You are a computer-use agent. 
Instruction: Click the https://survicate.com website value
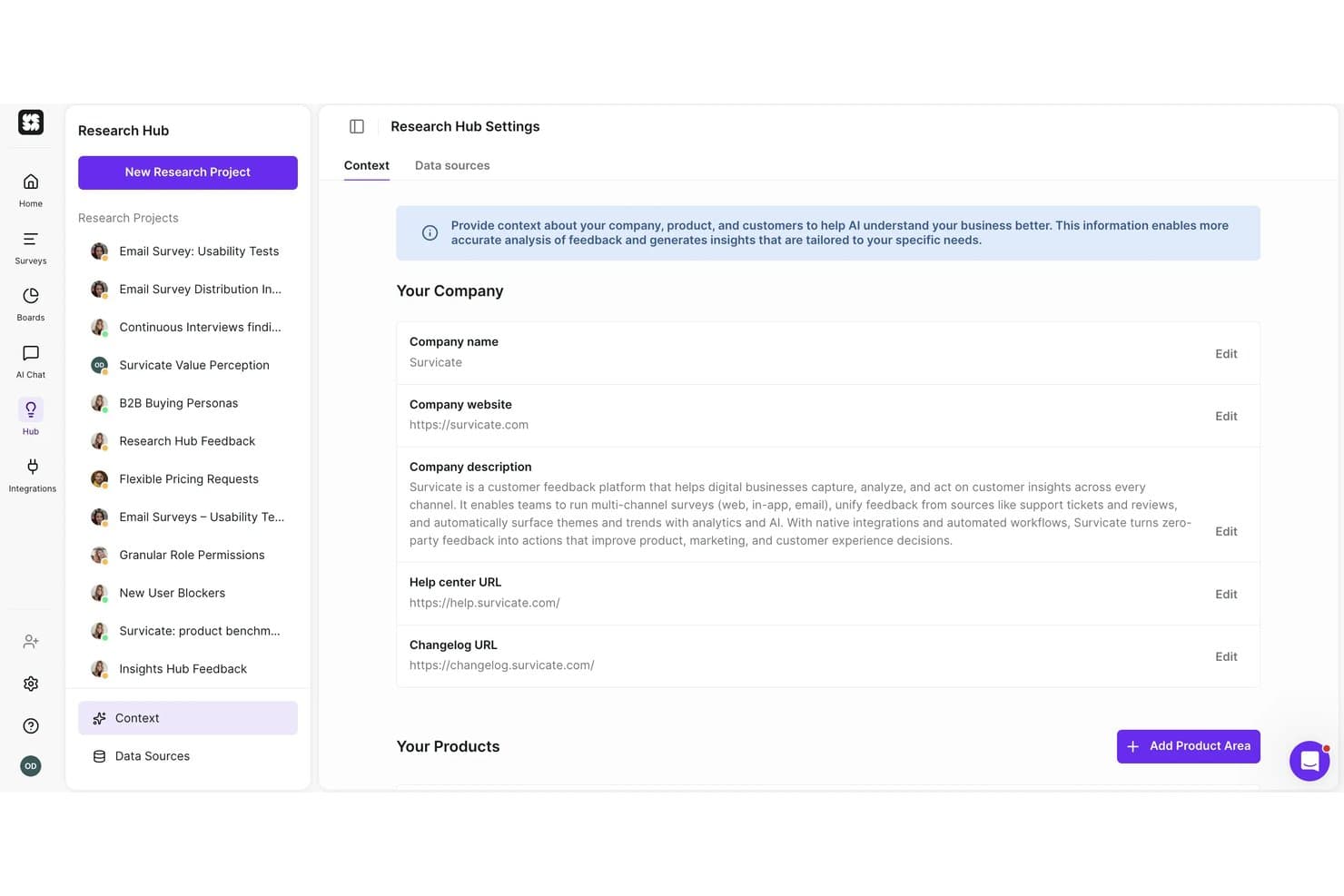click(x=469, y=425)
